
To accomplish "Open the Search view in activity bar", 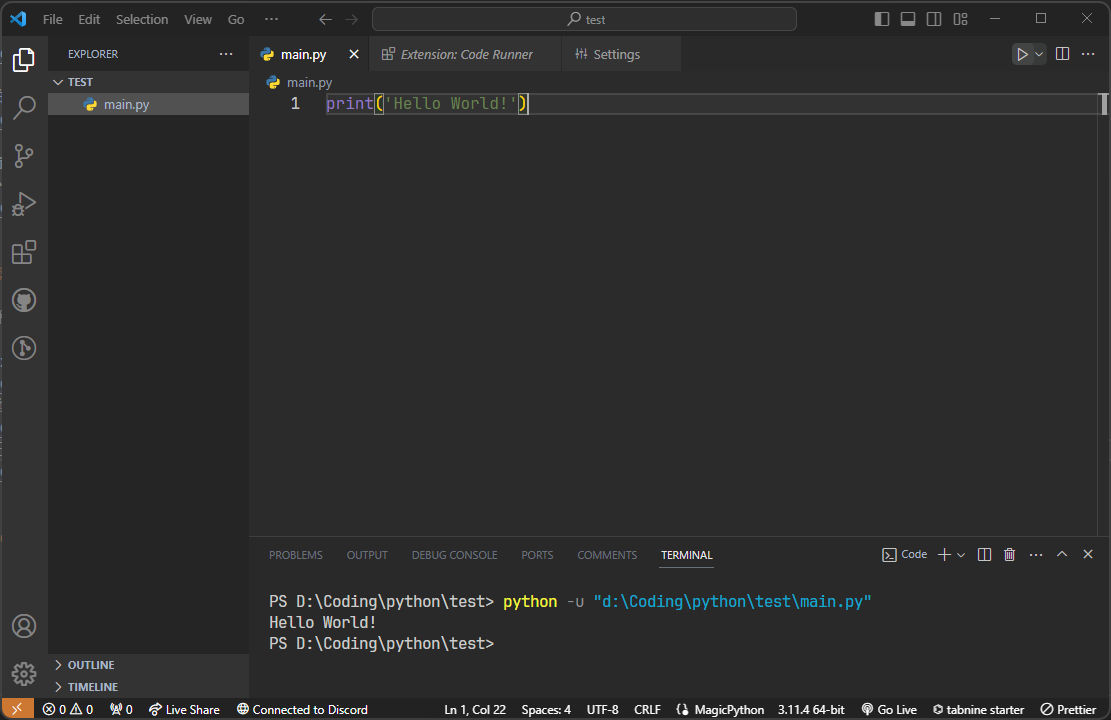I will 24,107.
